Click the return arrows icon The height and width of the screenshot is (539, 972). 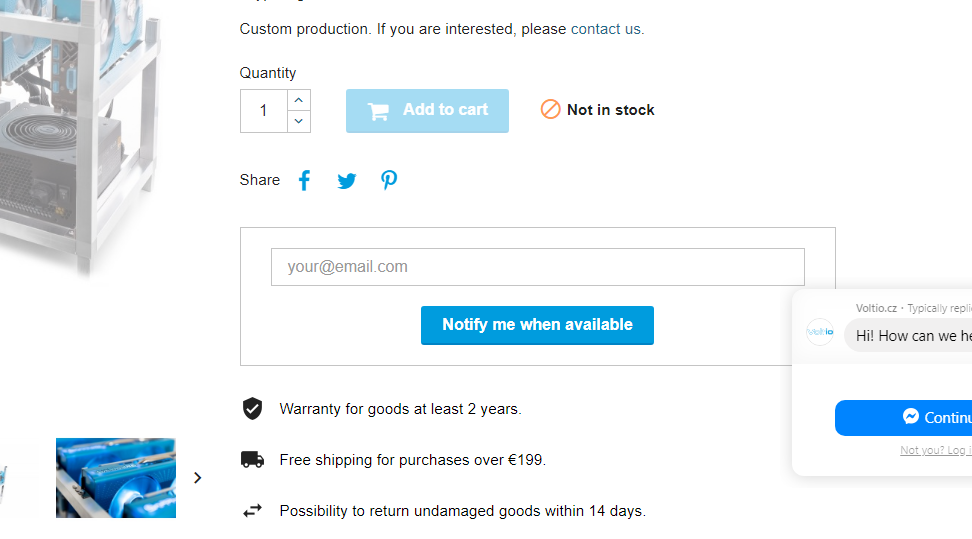252,511
